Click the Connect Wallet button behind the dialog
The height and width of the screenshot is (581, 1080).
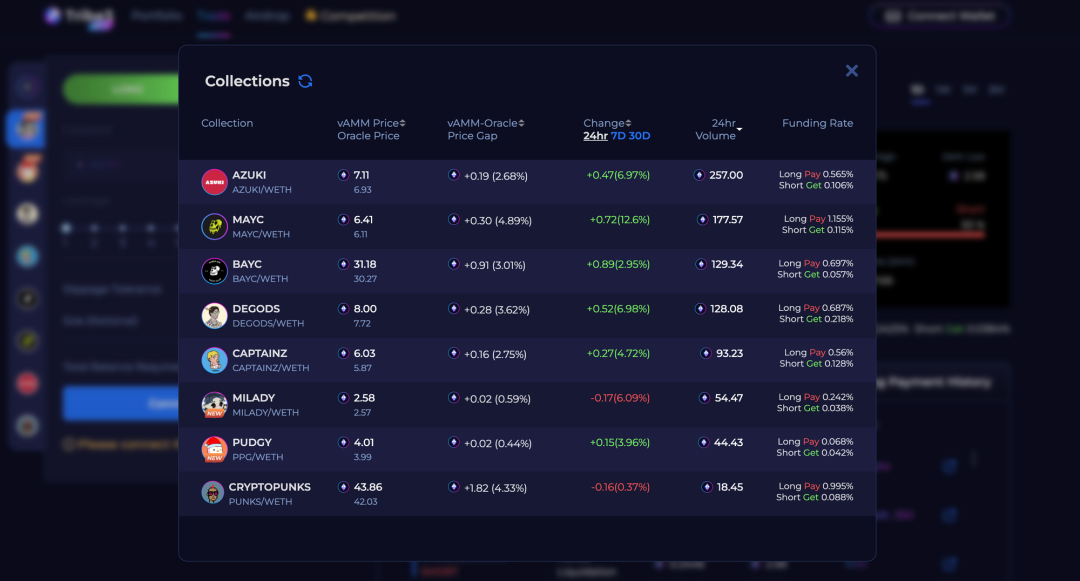point(940,16)
